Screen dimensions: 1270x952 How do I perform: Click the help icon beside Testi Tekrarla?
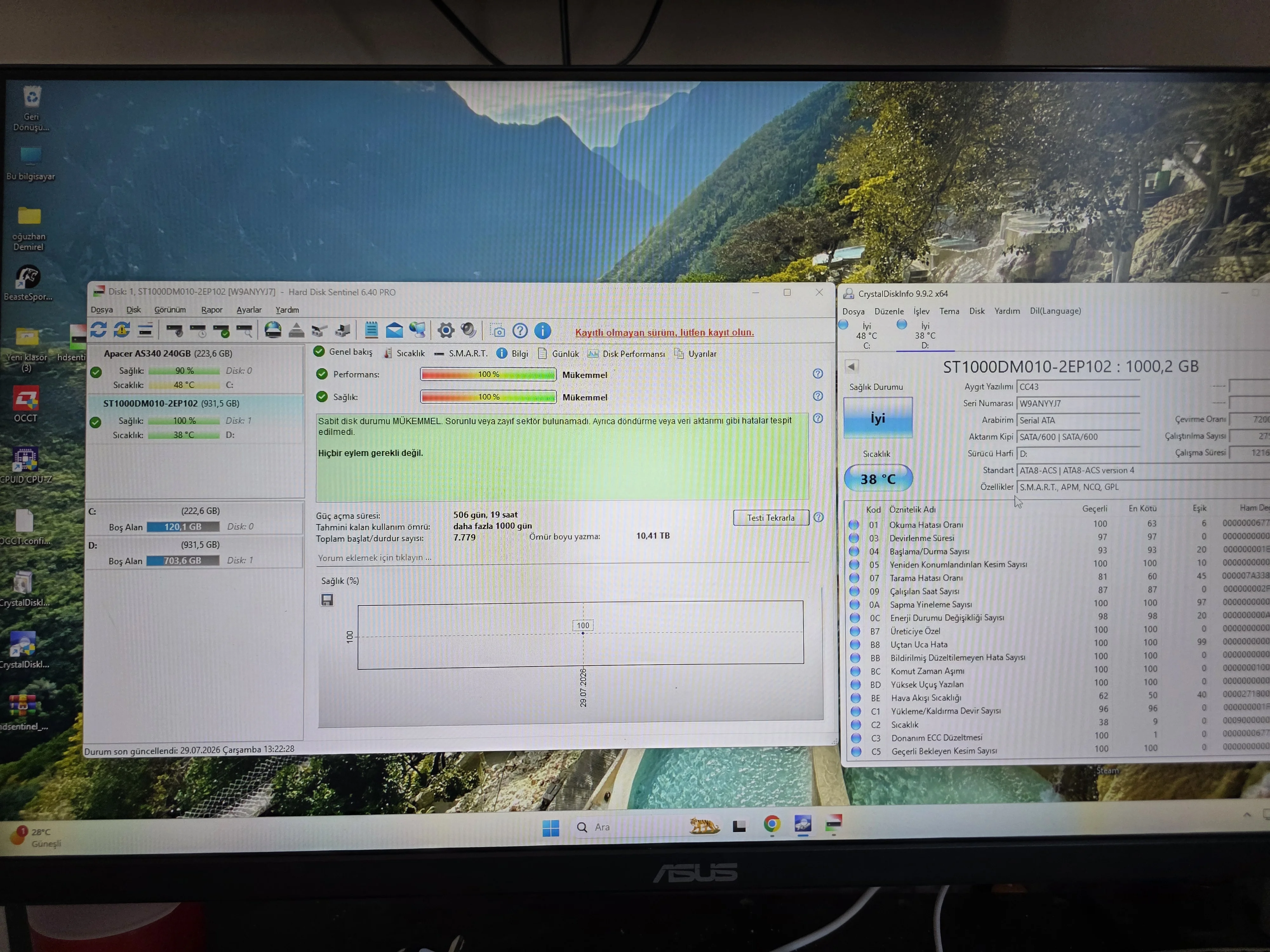pos(819,517)
